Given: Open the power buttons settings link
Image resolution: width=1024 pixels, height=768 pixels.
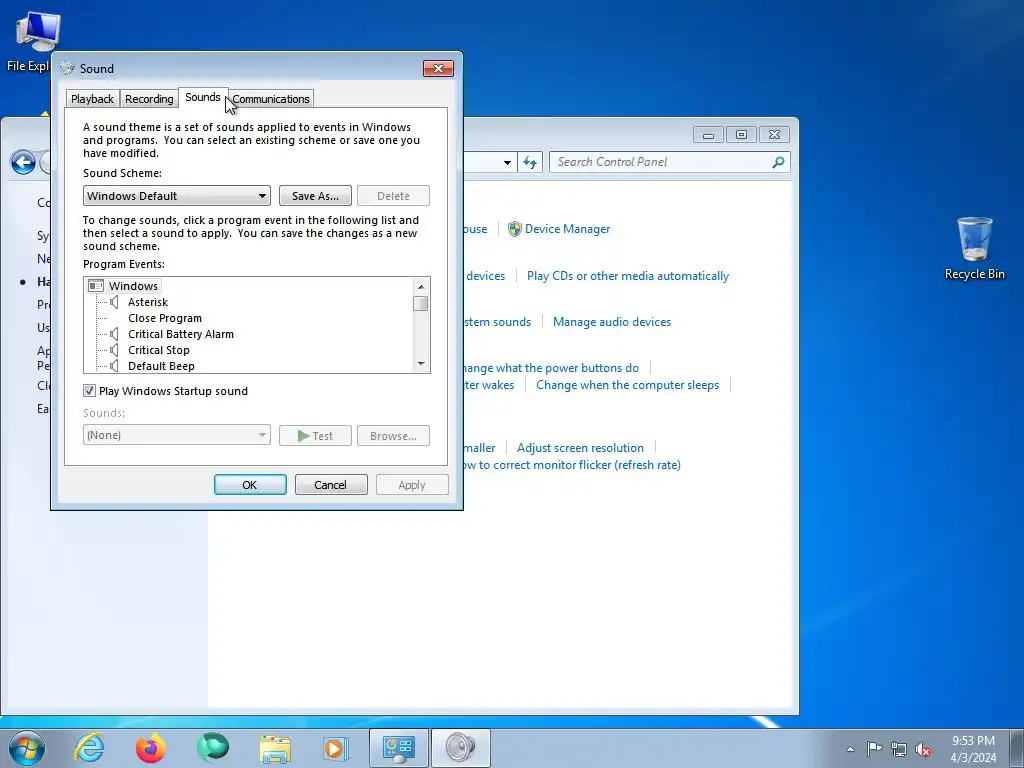Looking at the screenshot, I should coord(551,368).
